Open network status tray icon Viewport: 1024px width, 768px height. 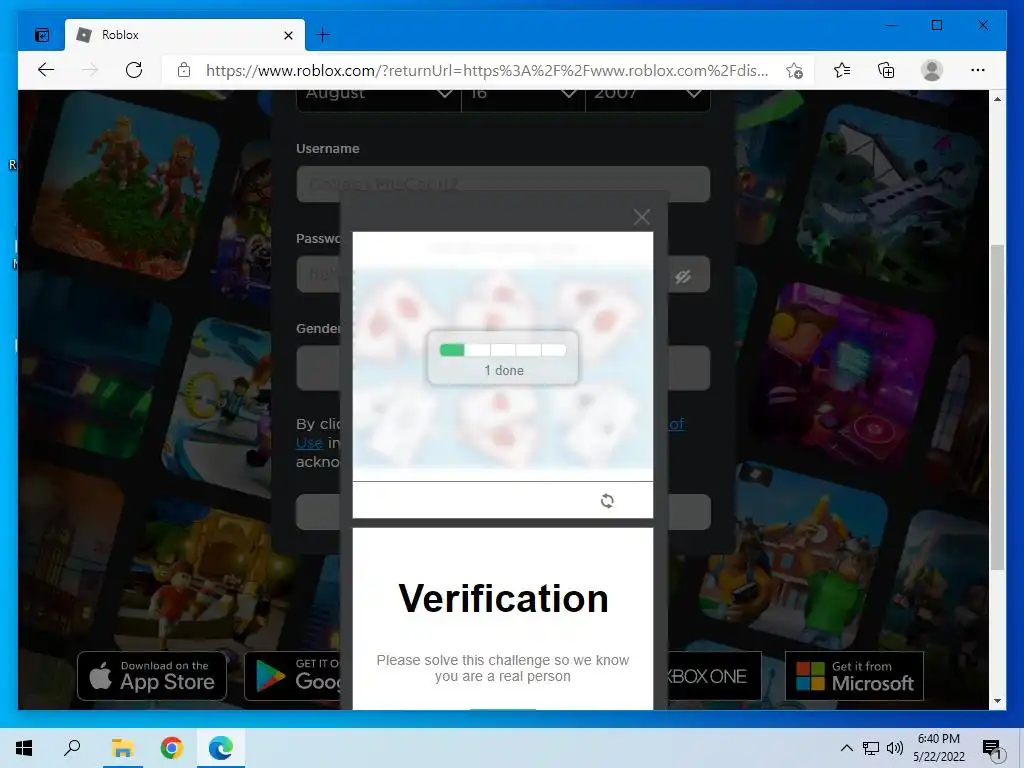871,748
